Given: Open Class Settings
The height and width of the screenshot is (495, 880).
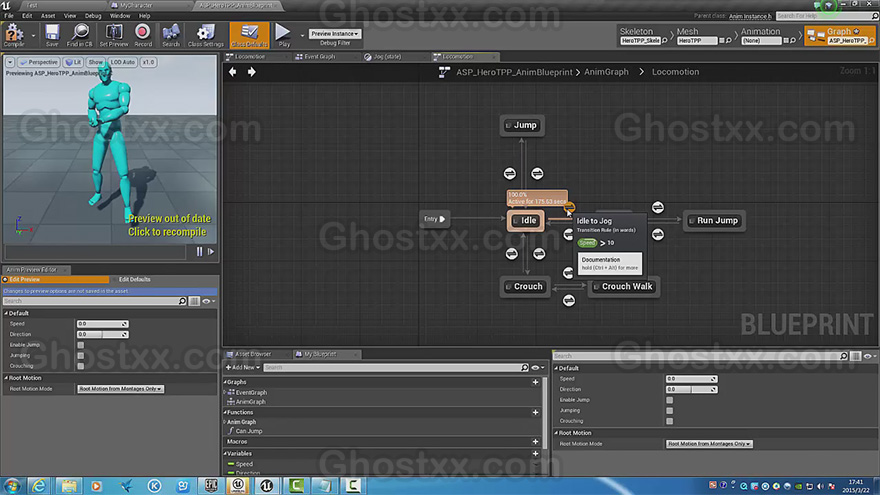Looking at the screenshot, I should click(205, 35).
